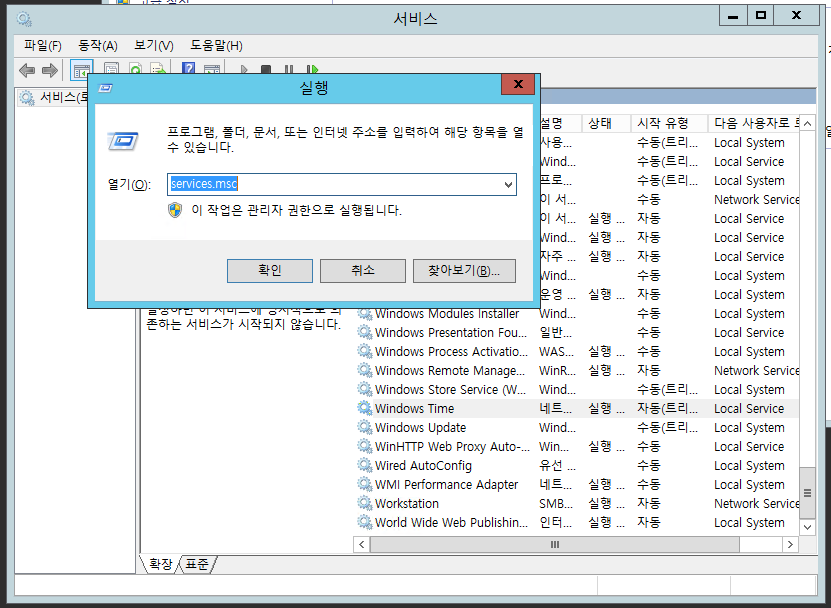Click the Run dialog title bar icon

tap(105, 88)
